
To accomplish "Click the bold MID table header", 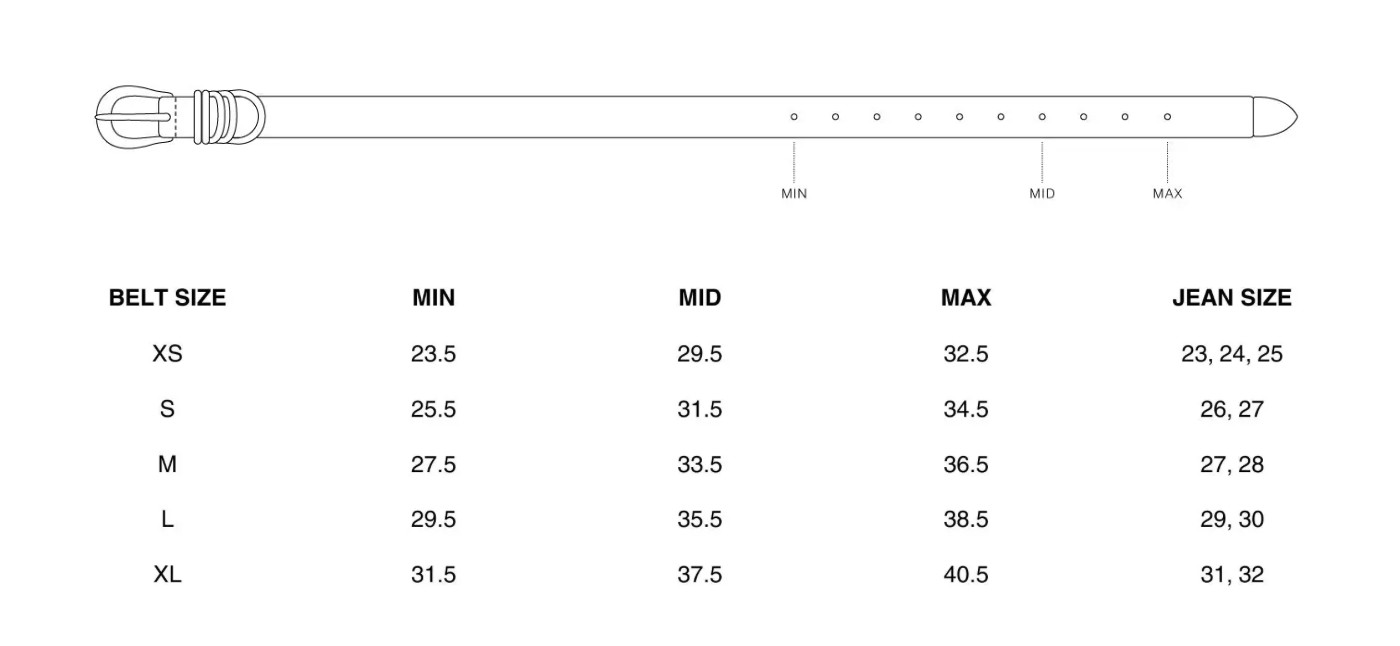I will 699,298.
